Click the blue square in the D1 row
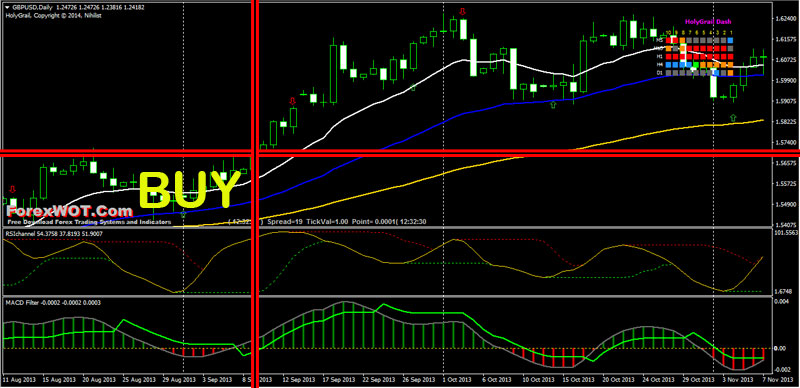 click(x=716, y=73)
